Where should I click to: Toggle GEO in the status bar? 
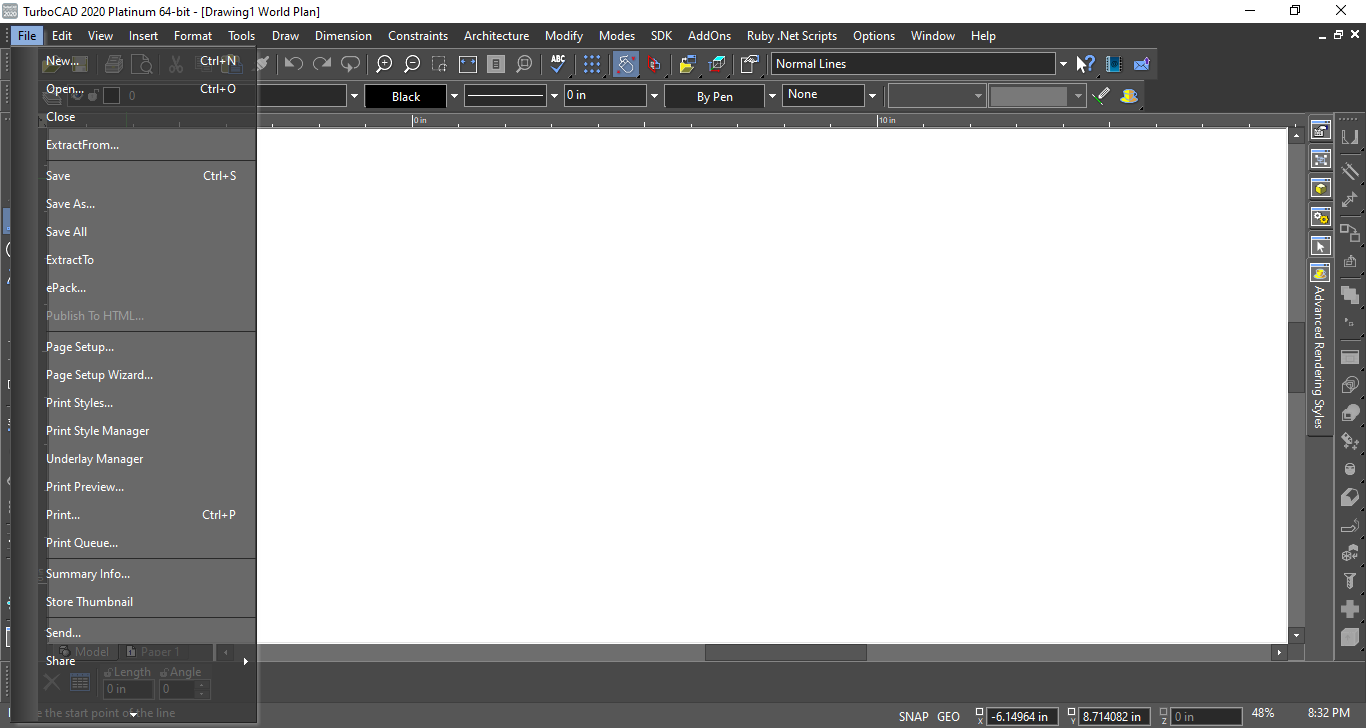(948, 716)
